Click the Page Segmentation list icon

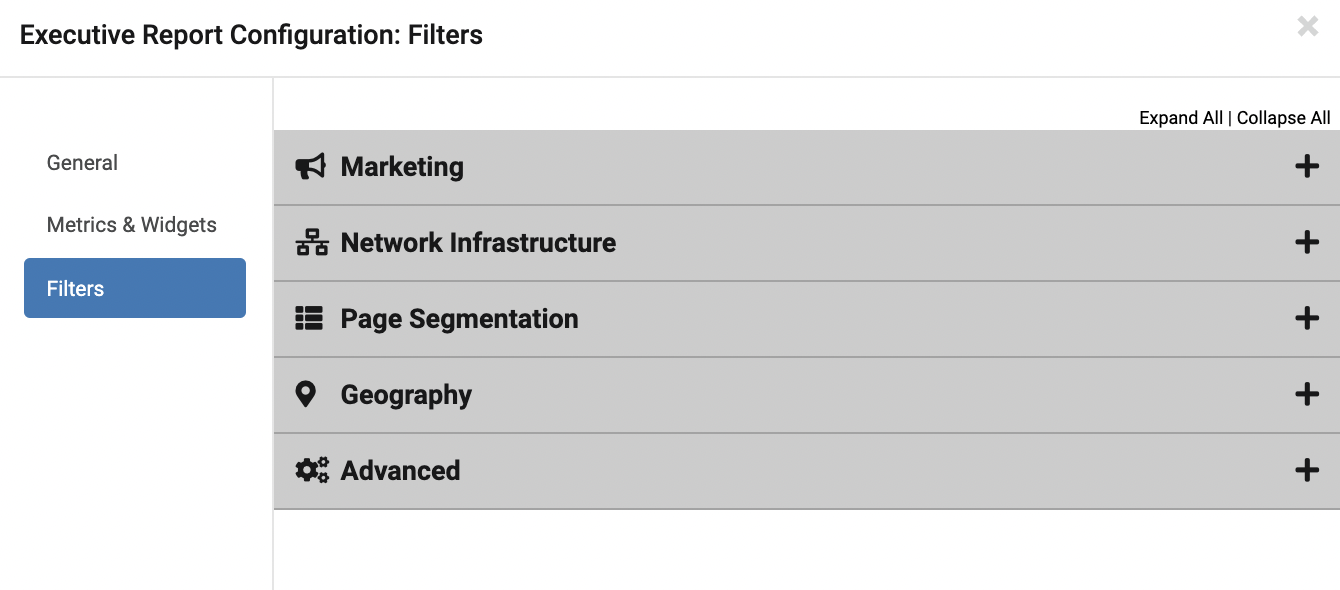[309, 319]
